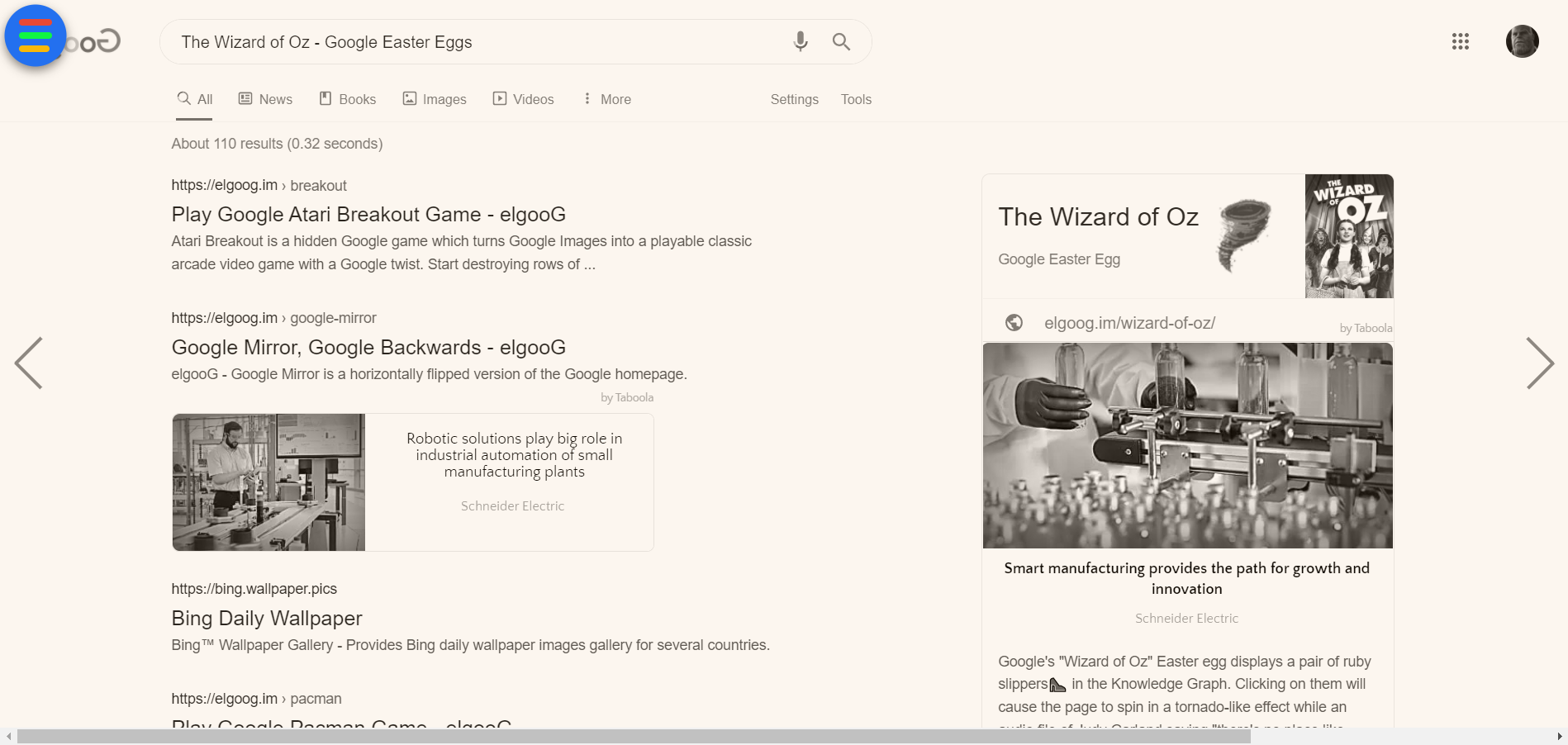Open Google Mirror, Google Backwards result
This screenshot has width=1568, height=745.
point(368,348)
